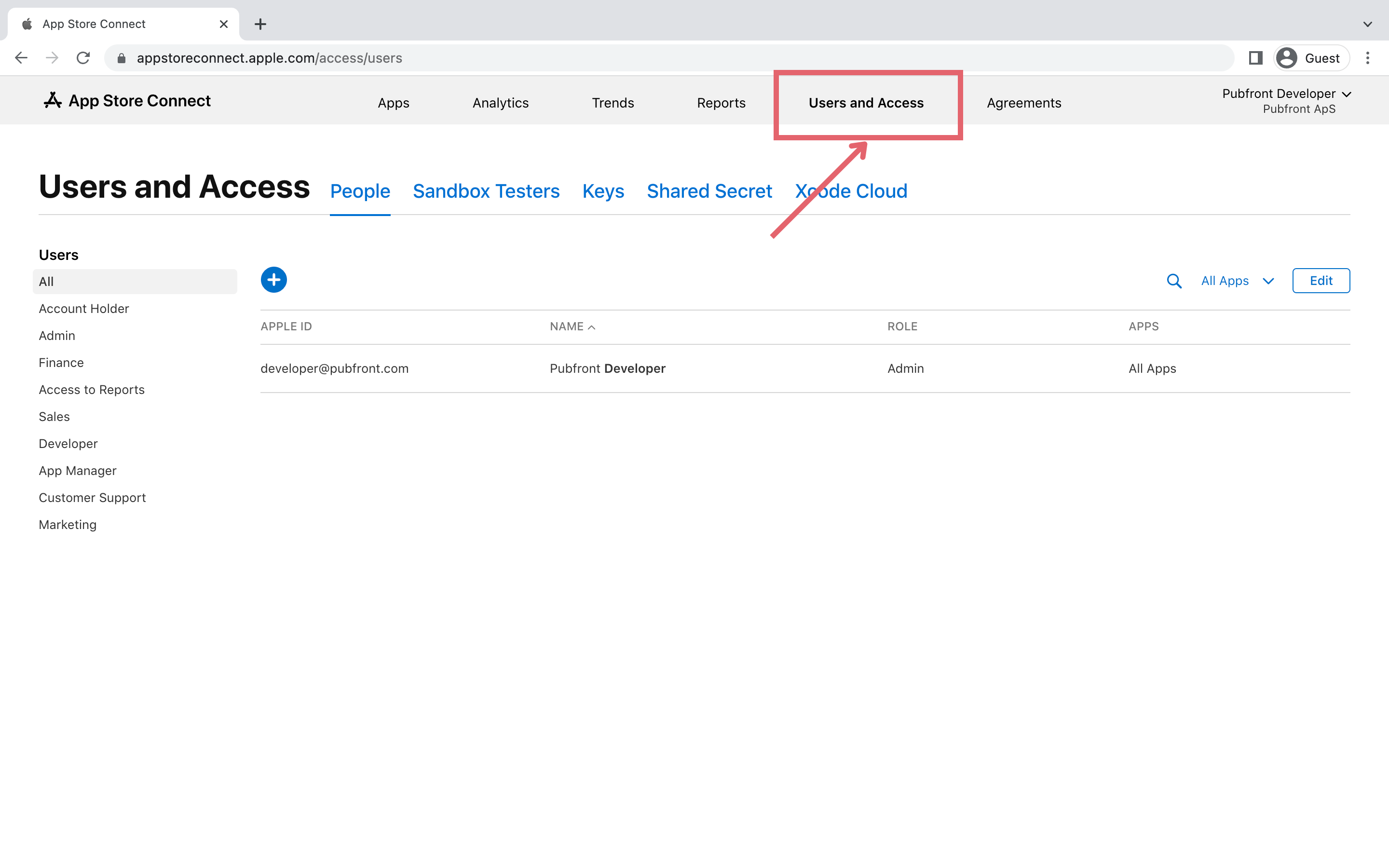
Task: Filter users by Sales role
Action: tap(54, 417)
